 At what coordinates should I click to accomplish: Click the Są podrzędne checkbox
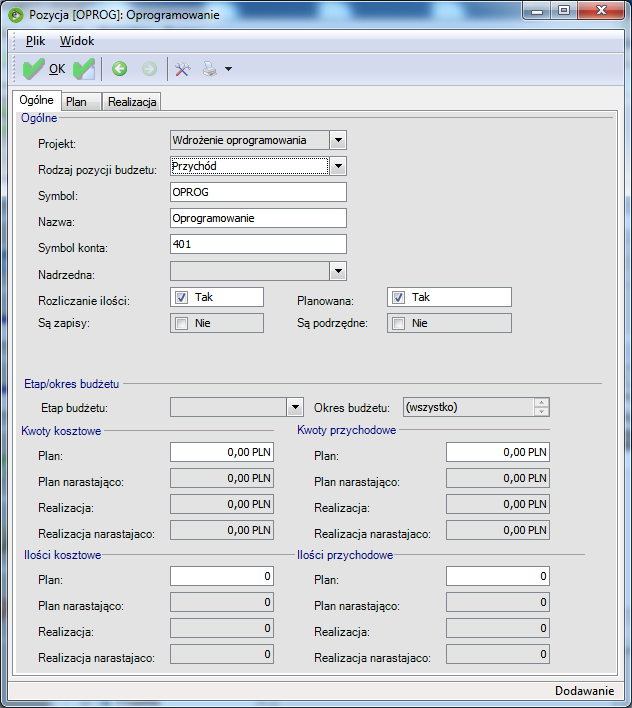point(398,323)
